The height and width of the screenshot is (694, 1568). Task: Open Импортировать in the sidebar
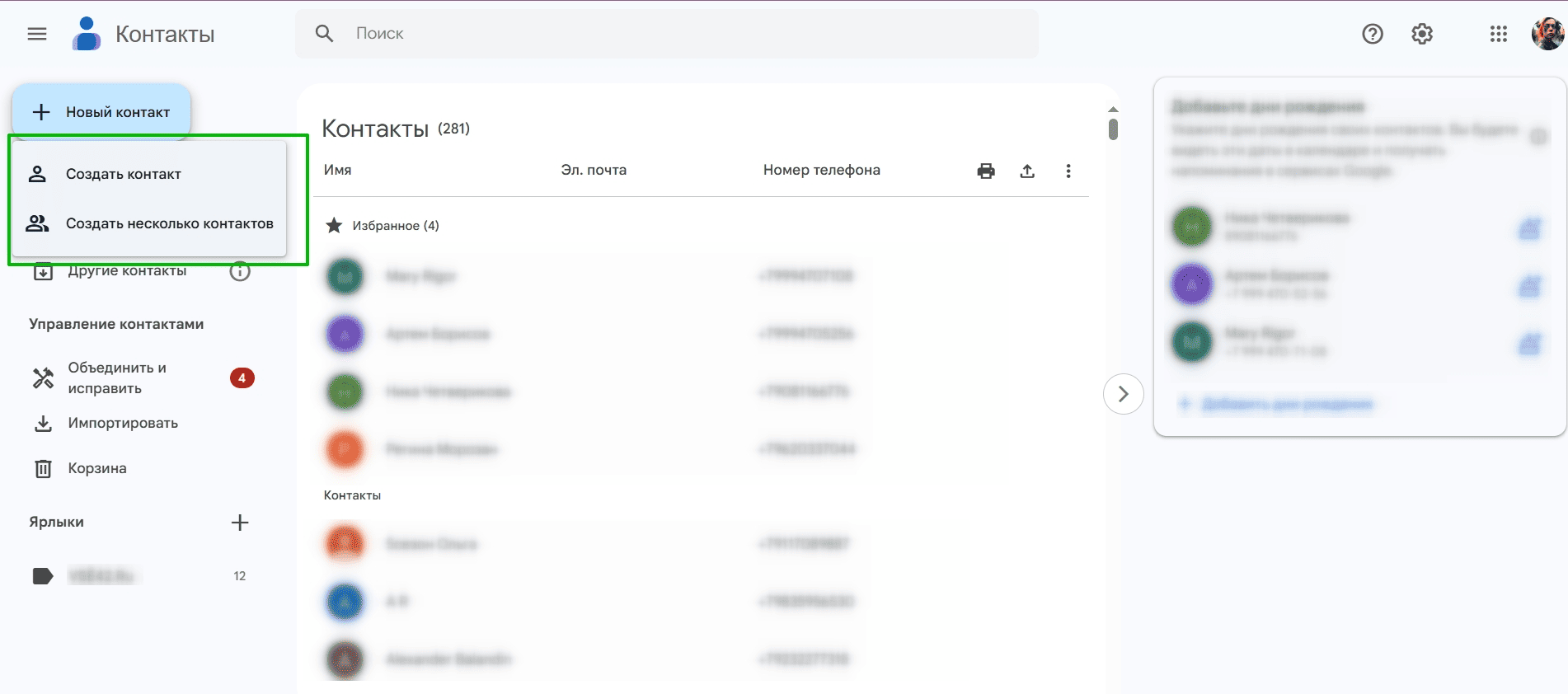(x=123, y=424)
